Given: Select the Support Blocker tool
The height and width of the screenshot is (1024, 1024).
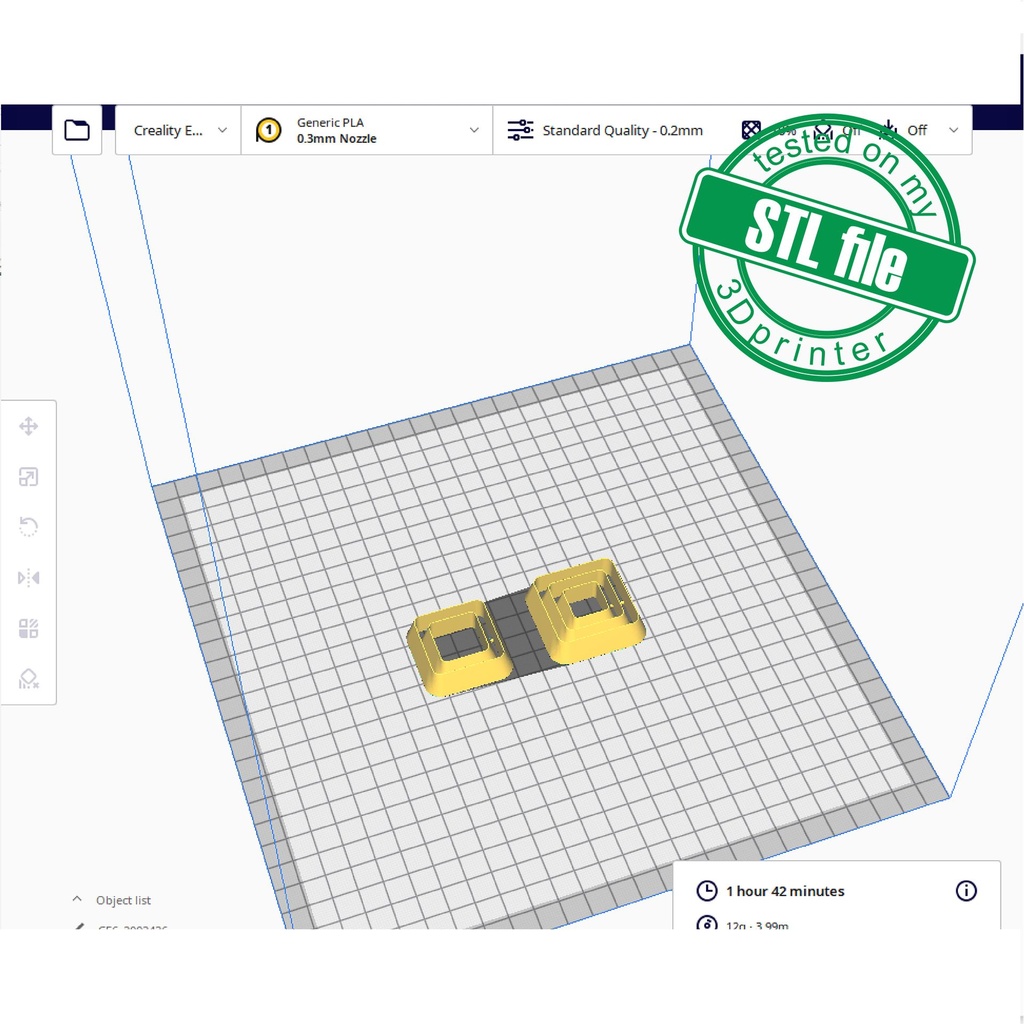Looking at the screenshot, I should (28, 679).
